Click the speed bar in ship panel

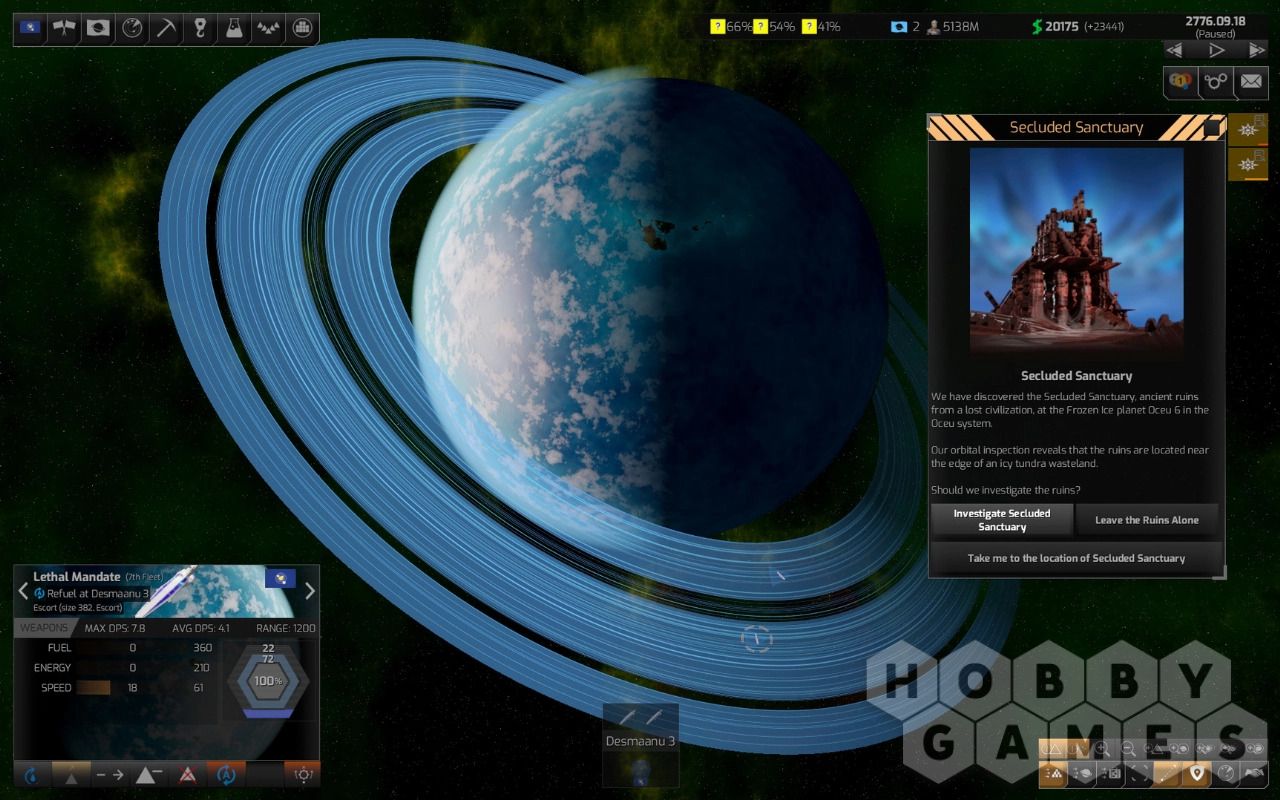point(93,688)
